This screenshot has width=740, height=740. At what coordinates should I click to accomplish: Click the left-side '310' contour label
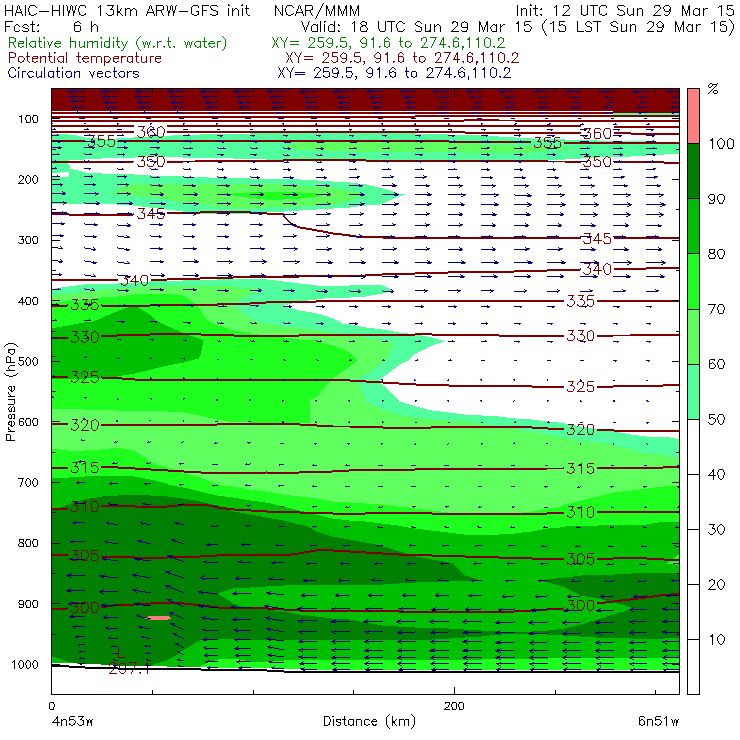(x=85, y=507)
